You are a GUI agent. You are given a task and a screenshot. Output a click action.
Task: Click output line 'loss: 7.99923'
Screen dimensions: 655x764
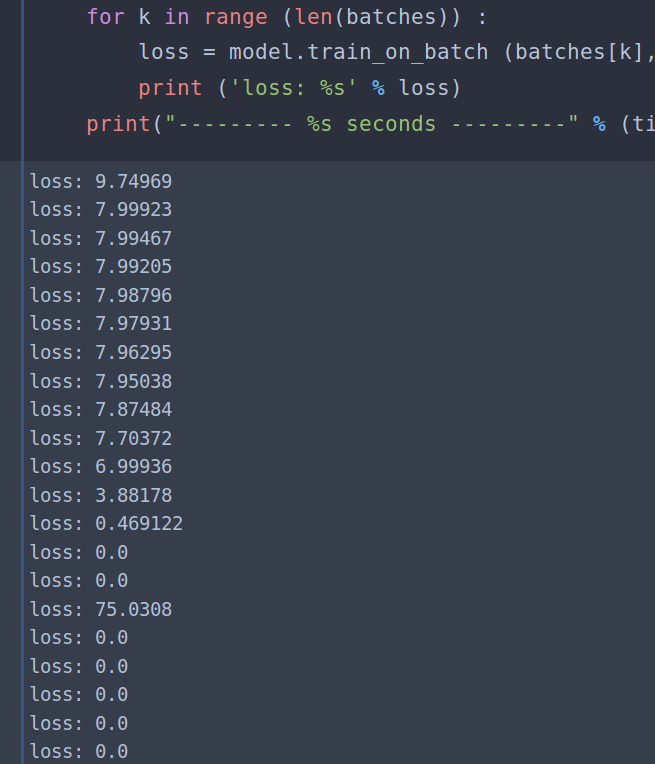tap(100, 210)
